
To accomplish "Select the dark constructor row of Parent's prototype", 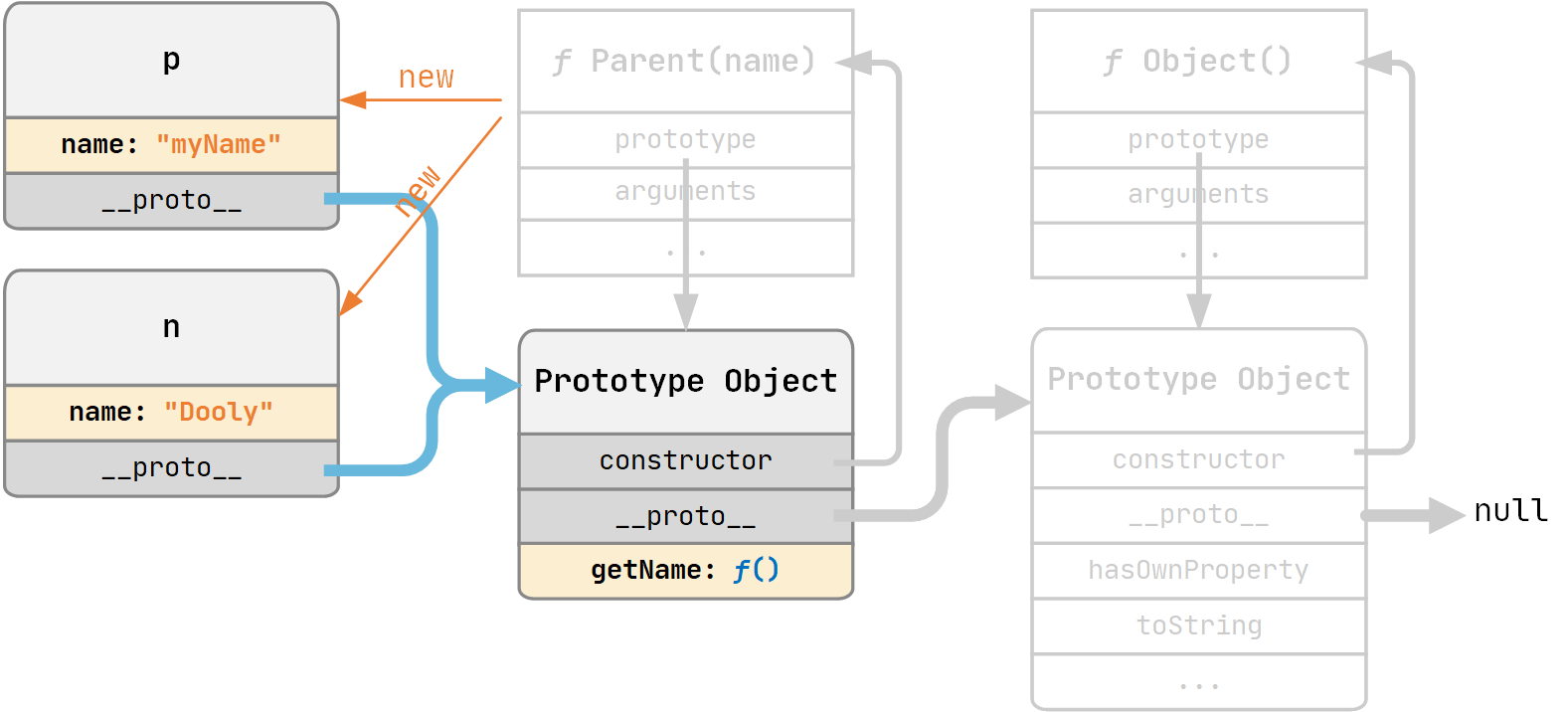I will point(685,460).
